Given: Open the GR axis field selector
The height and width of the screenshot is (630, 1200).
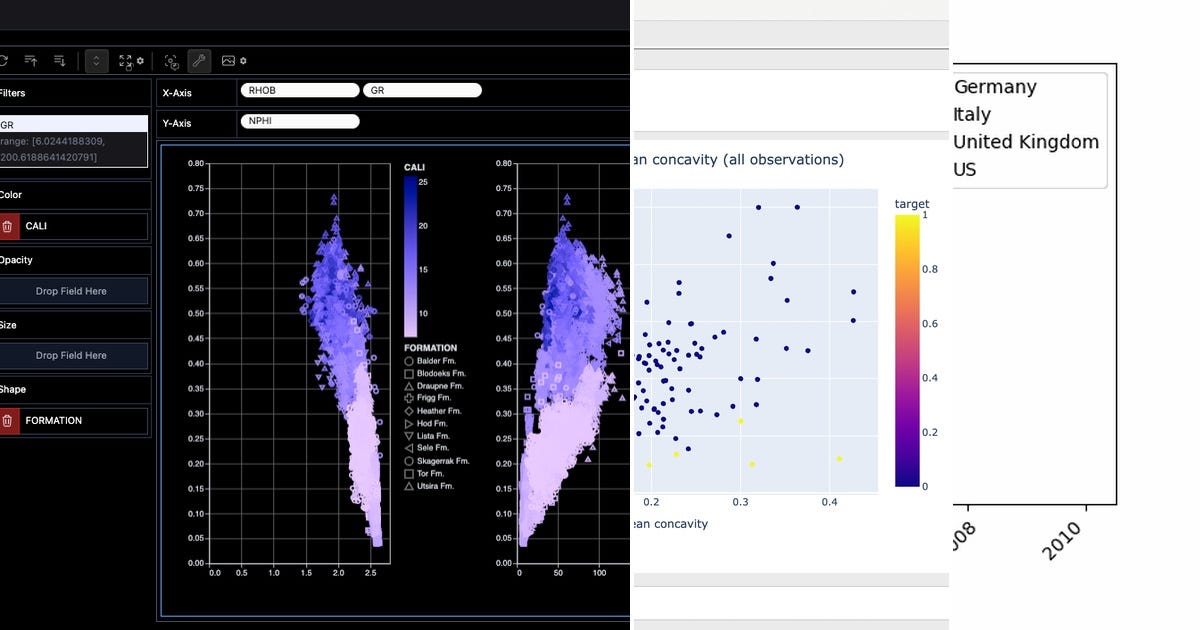Looking at the screenshot, I should (421, 89).
